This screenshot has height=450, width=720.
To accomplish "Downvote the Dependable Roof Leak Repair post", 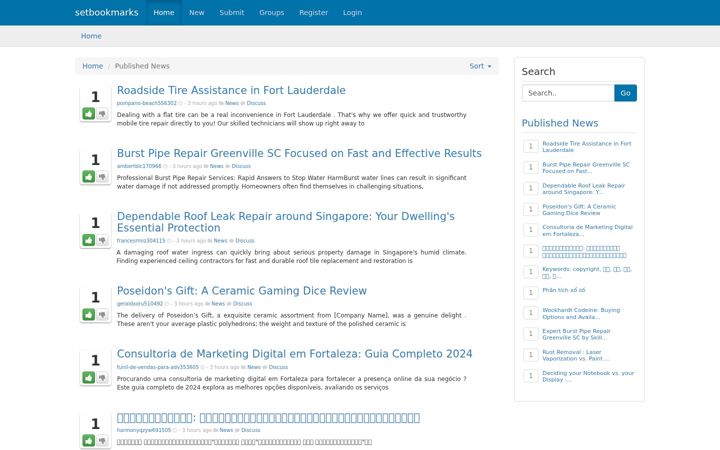I will [x=102, y=240].
